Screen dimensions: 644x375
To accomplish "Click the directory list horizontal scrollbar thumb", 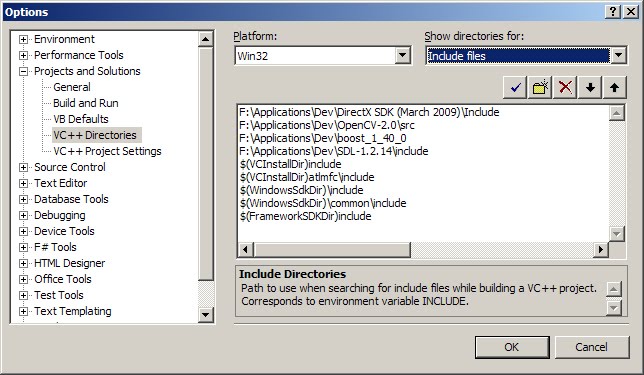I will 332,249.
